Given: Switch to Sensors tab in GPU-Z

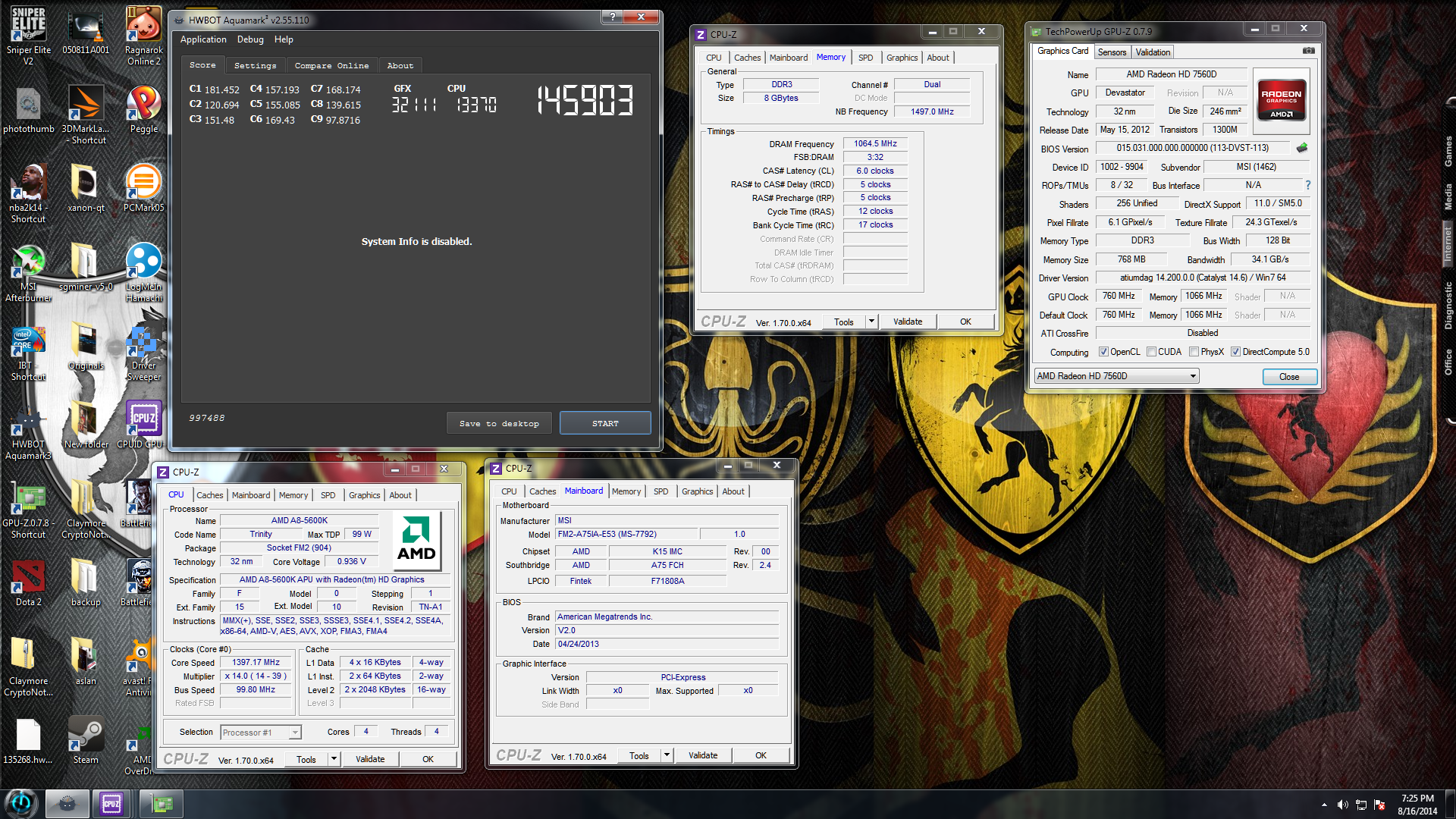Looking at the screenshot, I should [x=1112, y=52].
